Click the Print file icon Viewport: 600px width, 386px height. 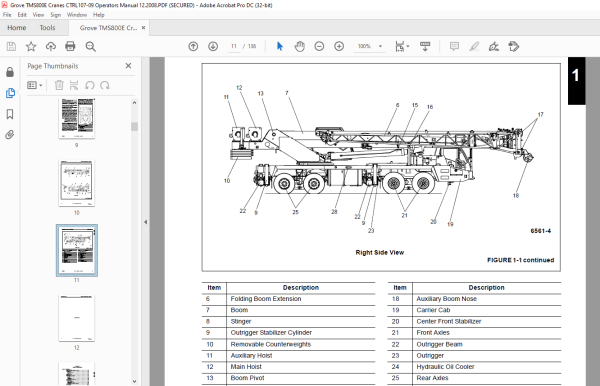70,46
